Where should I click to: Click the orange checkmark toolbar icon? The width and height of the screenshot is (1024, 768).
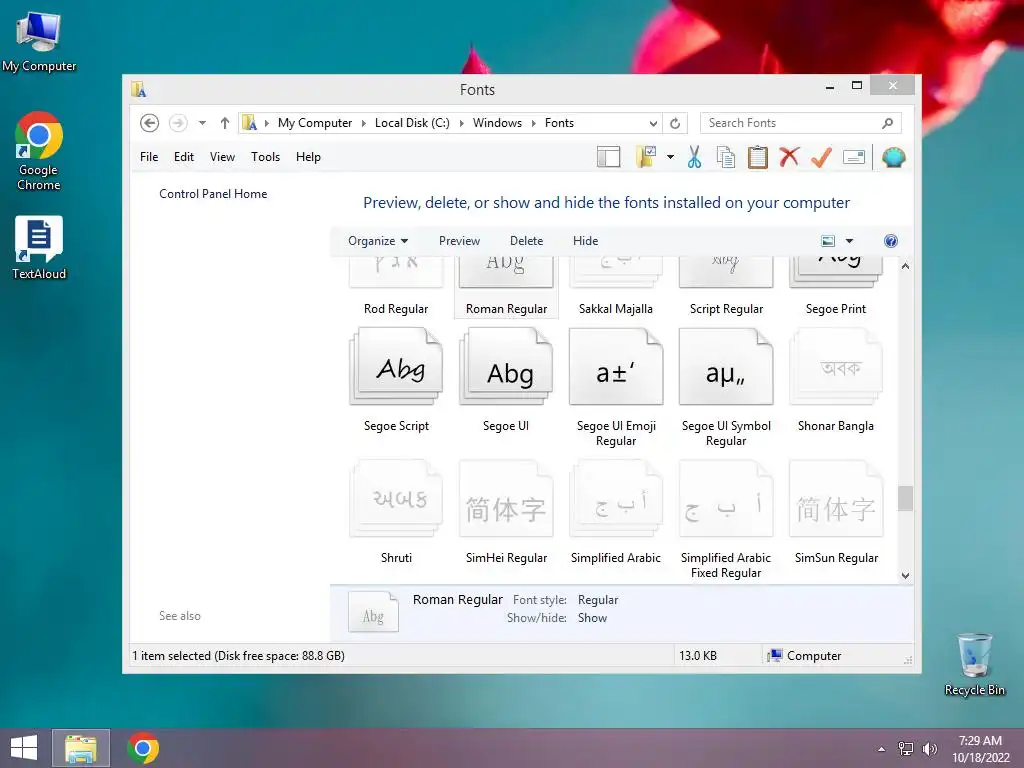[821, 157]
